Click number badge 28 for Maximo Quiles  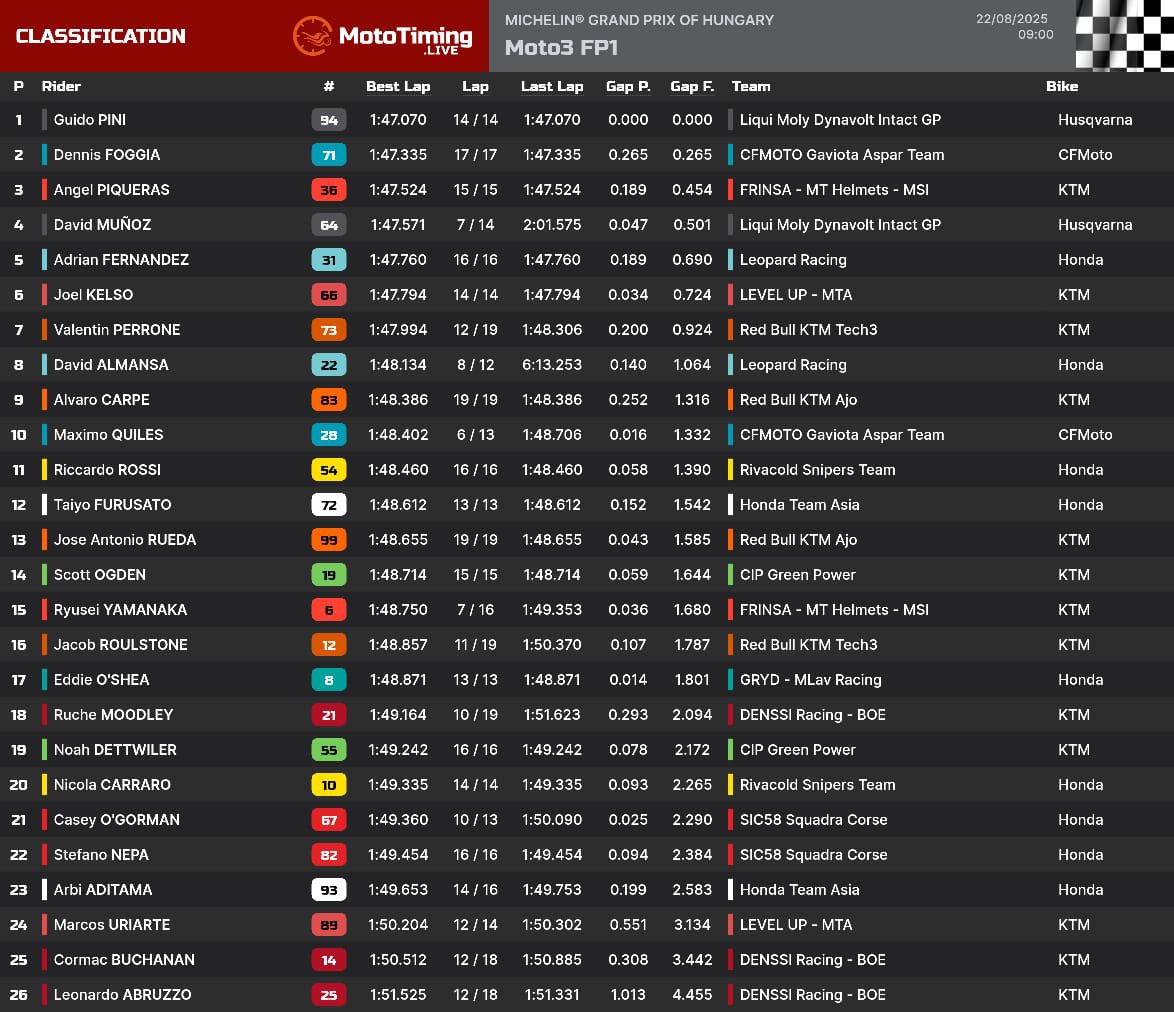pyautogui.click(x=329, y=435)
